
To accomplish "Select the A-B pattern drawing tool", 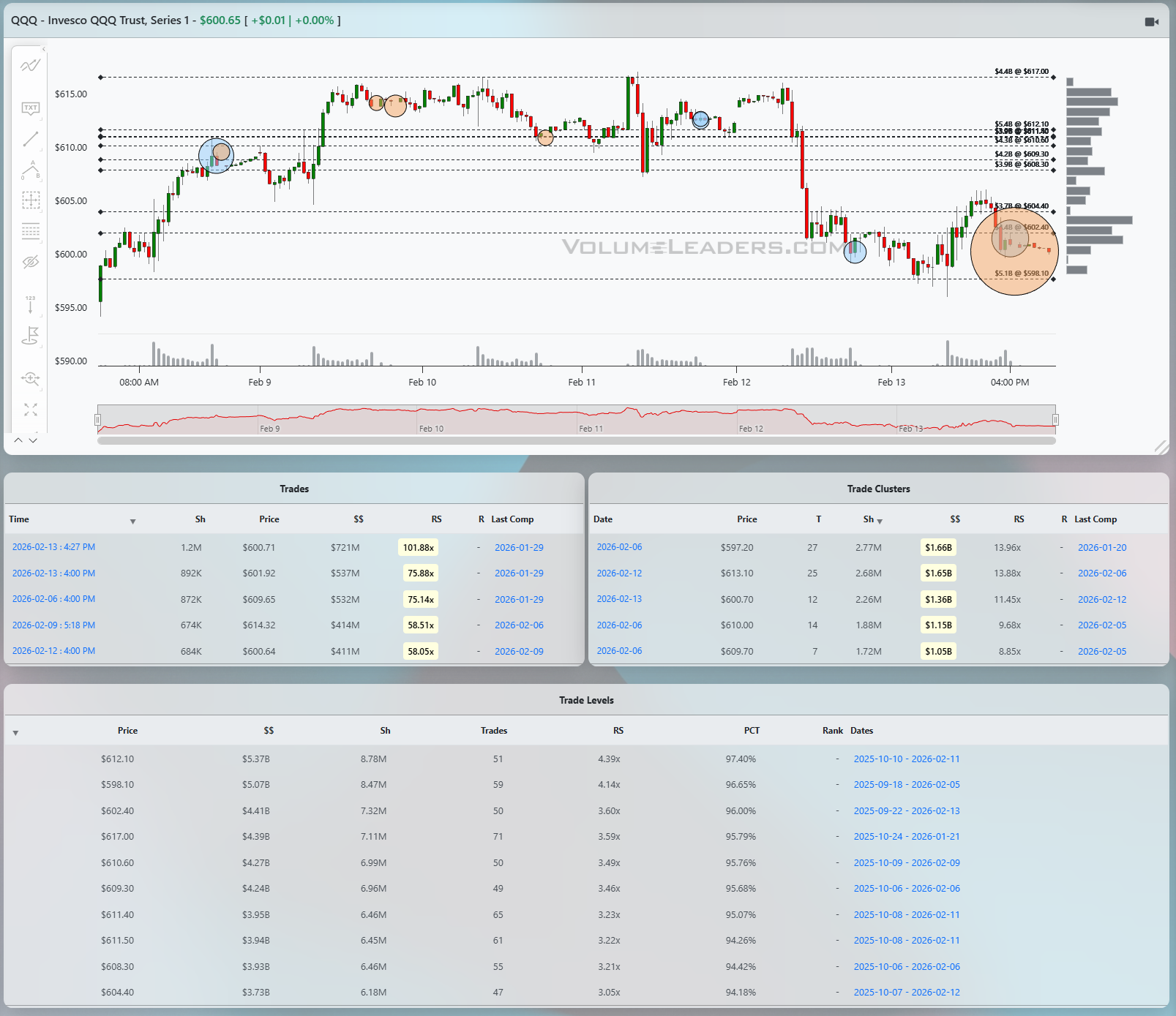I will [x=30, y=170].
